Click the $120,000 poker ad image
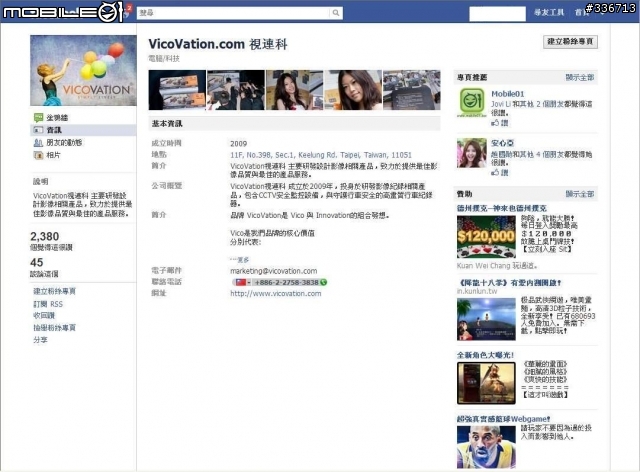640x472 pixels. [x=486, y=237]
